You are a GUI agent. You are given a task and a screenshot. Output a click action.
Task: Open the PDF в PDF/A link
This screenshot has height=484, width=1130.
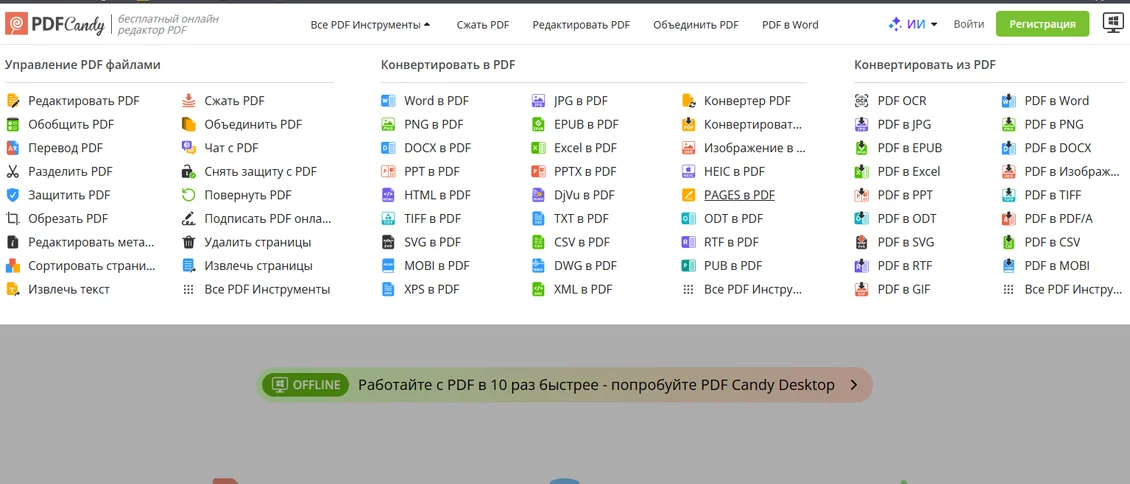(1059, 218)
